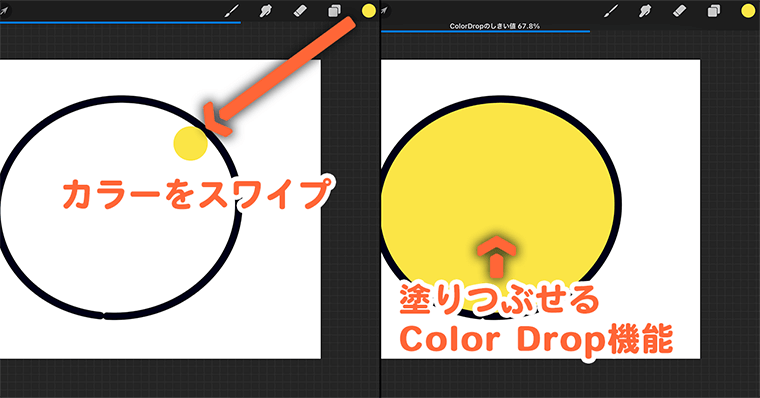Select the Smudge tool in left screenshot
This screenshot has height=398, width=760.
click(266, 11)
